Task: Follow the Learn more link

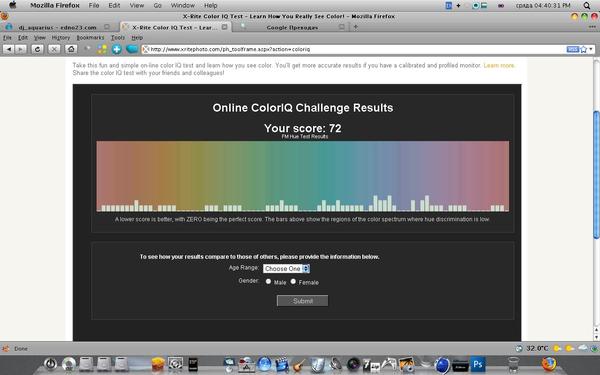Action: pyautogui.click(x=499, y=65)
